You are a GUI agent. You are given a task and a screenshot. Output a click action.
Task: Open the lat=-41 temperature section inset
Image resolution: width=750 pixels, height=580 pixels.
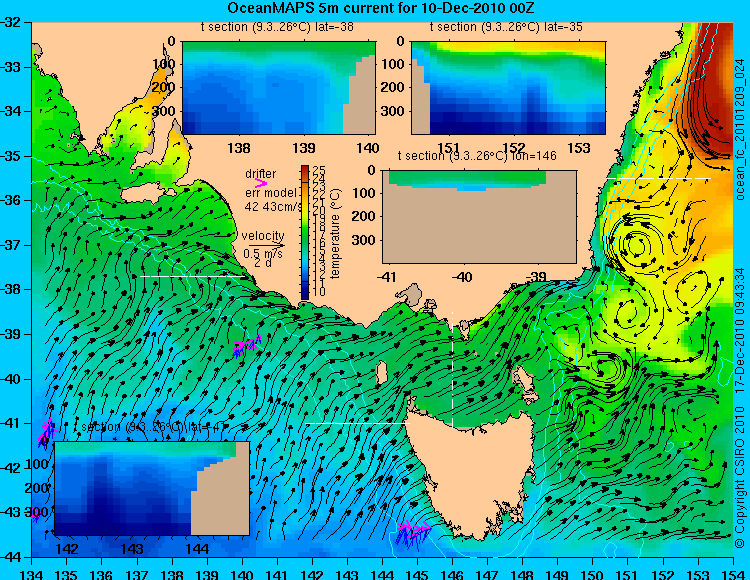point(152,488)
